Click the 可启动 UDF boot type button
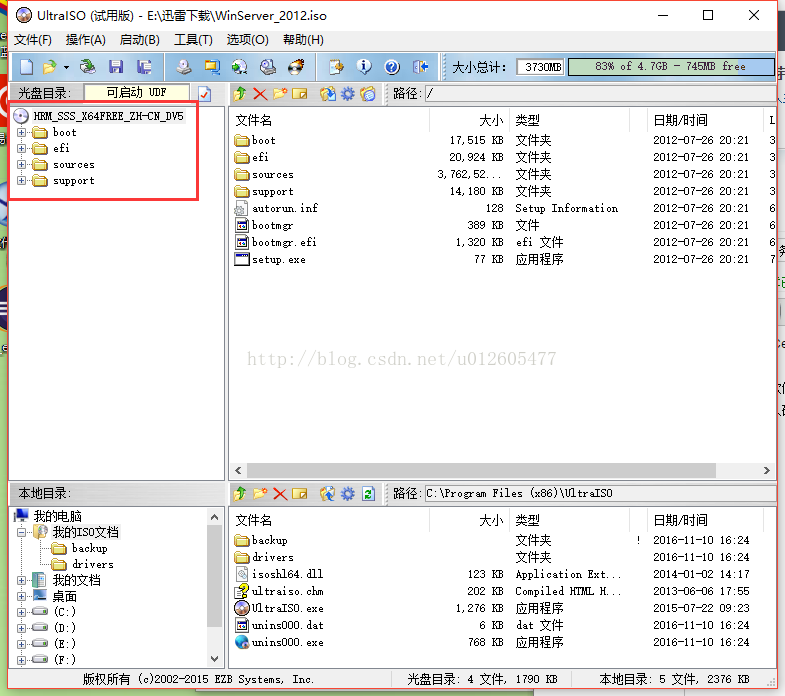 click(x=137, y=93)
